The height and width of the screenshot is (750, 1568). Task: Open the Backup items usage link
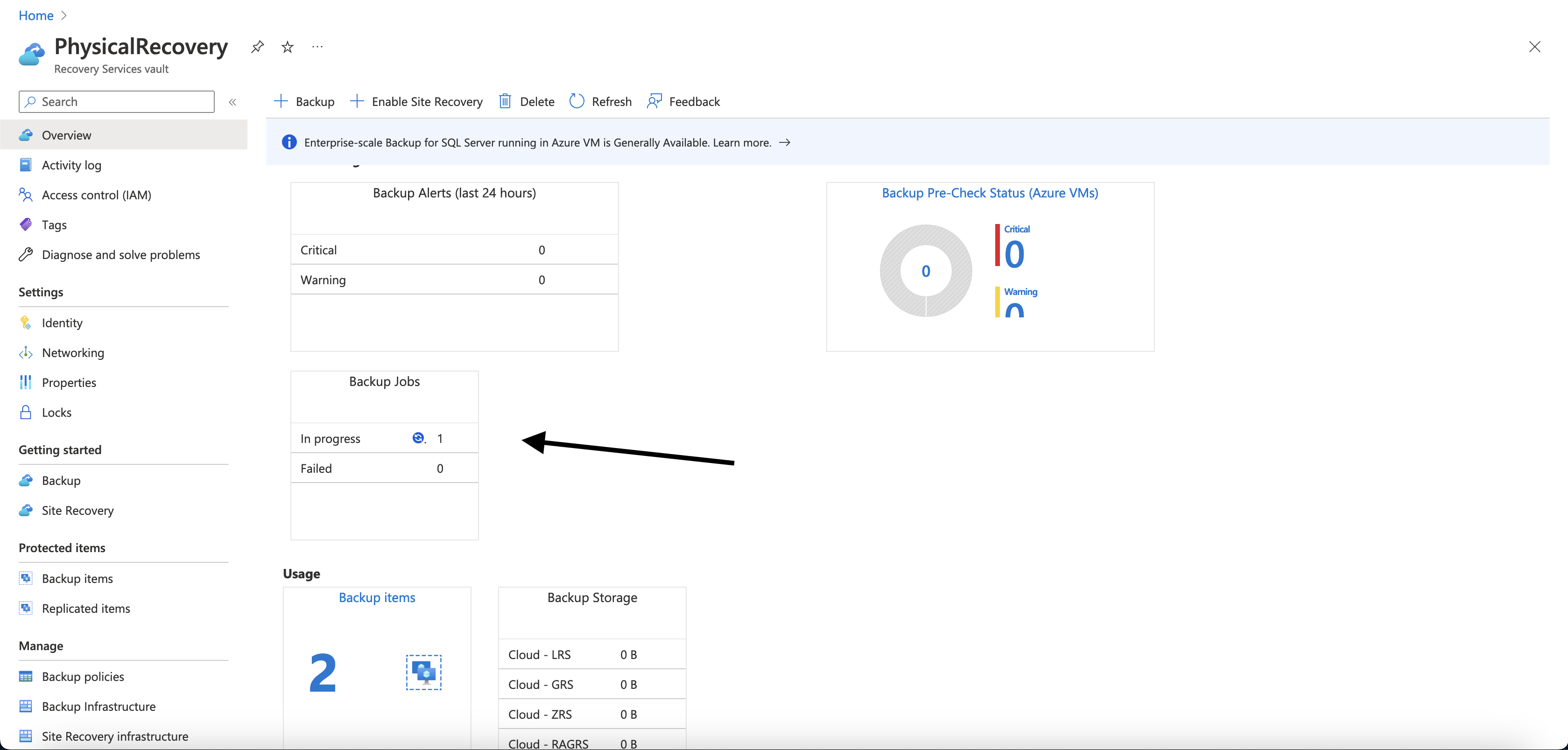point(377,598)
